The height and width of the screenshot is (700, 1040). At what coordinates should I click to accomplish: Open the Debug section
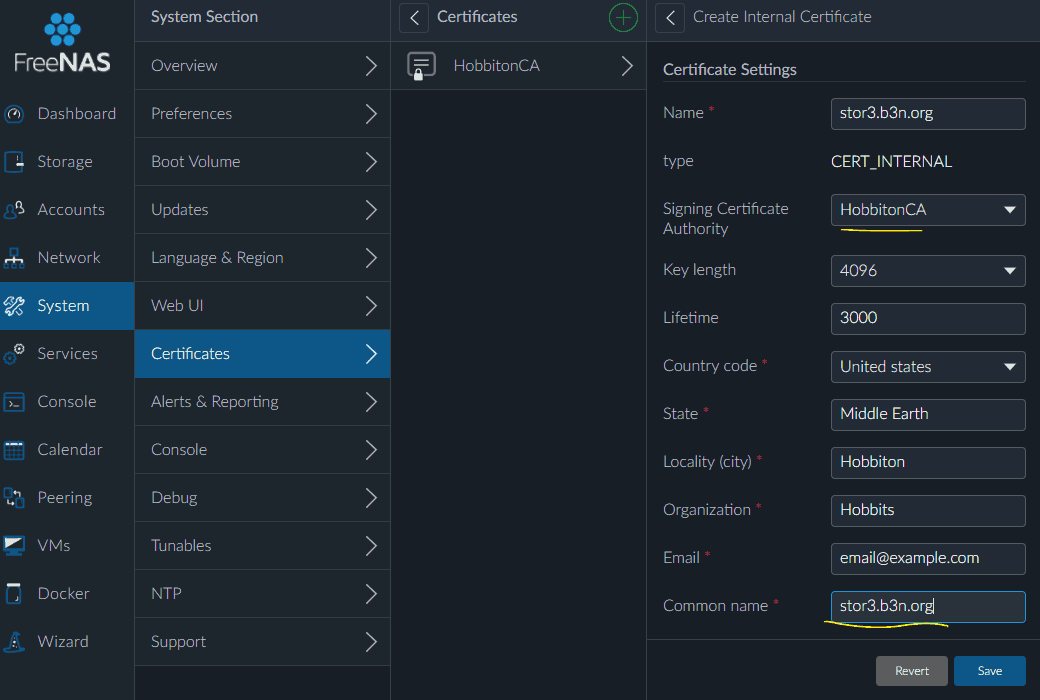[263, 498]
